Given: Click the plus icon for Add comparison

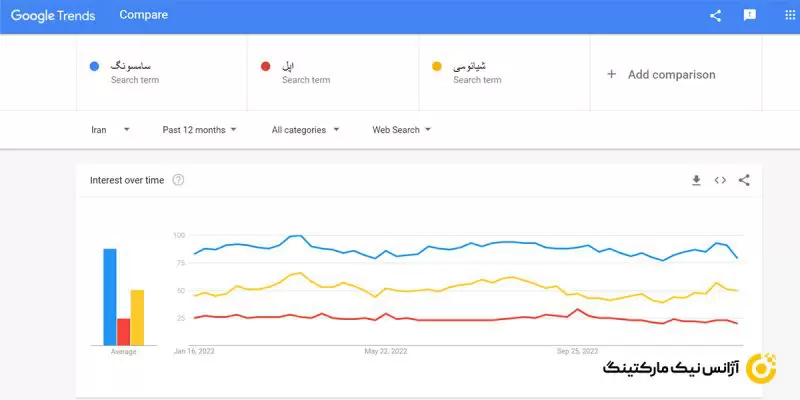Looking at the screenshot, I should click(611, 74).
